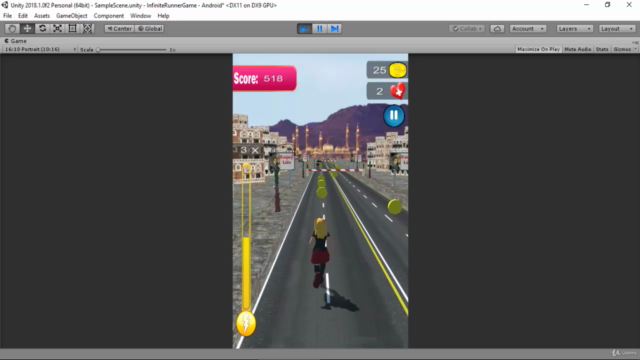
Task: Toggle the Stats overlay
Action: pyautogui.click(x=602, y=49)
